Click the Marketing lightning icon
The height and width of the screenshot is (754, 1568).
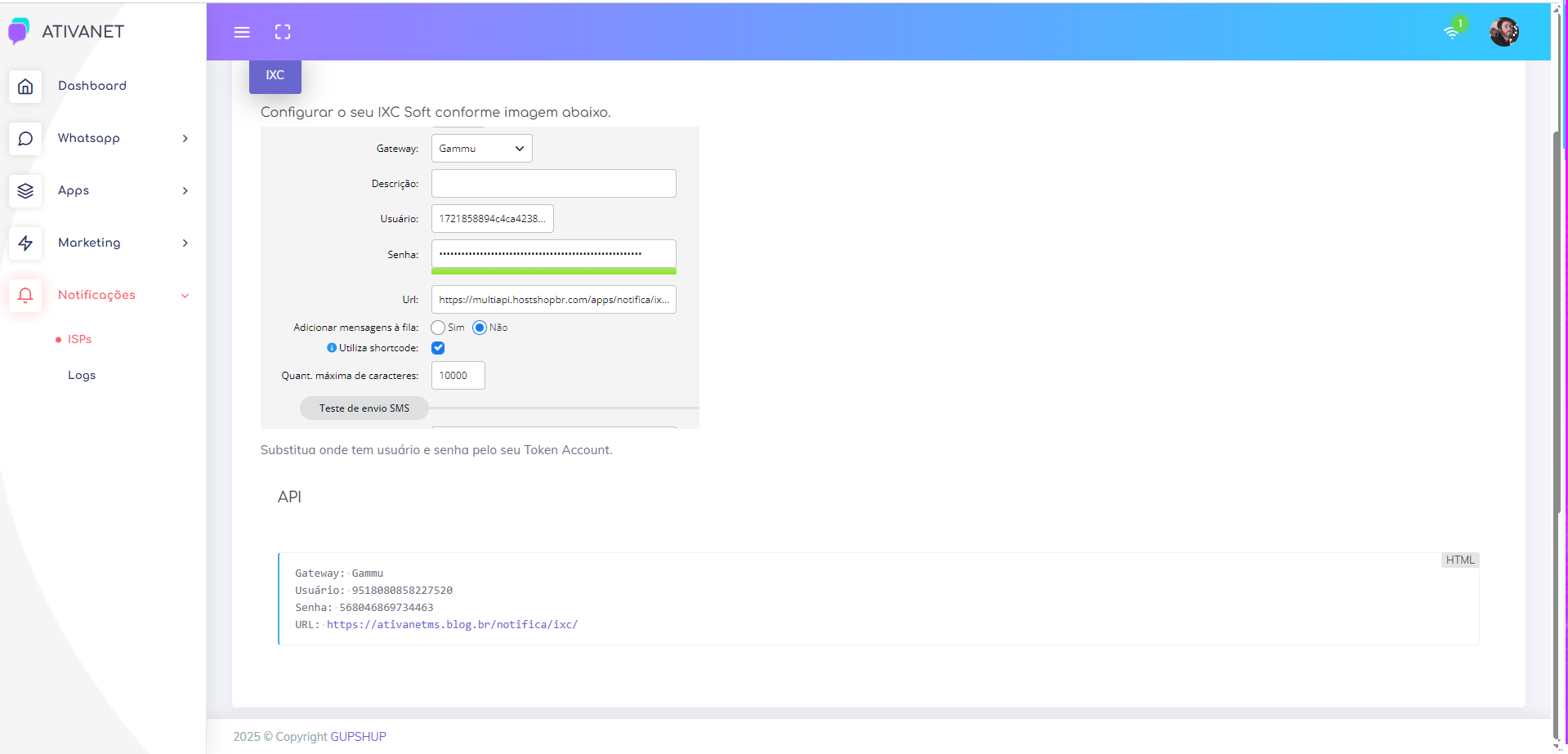point(25,243)
